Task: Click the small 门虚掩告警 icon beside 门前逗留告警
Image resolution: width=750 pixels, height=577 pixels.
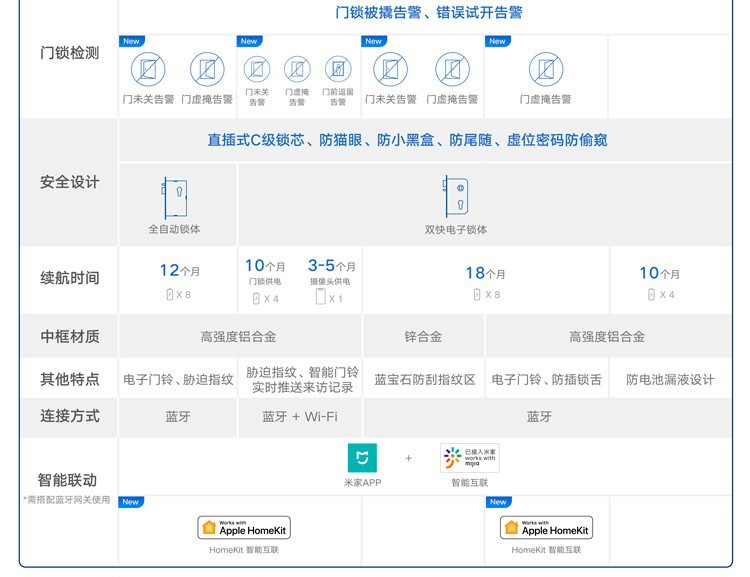Action: click(297, 69)
